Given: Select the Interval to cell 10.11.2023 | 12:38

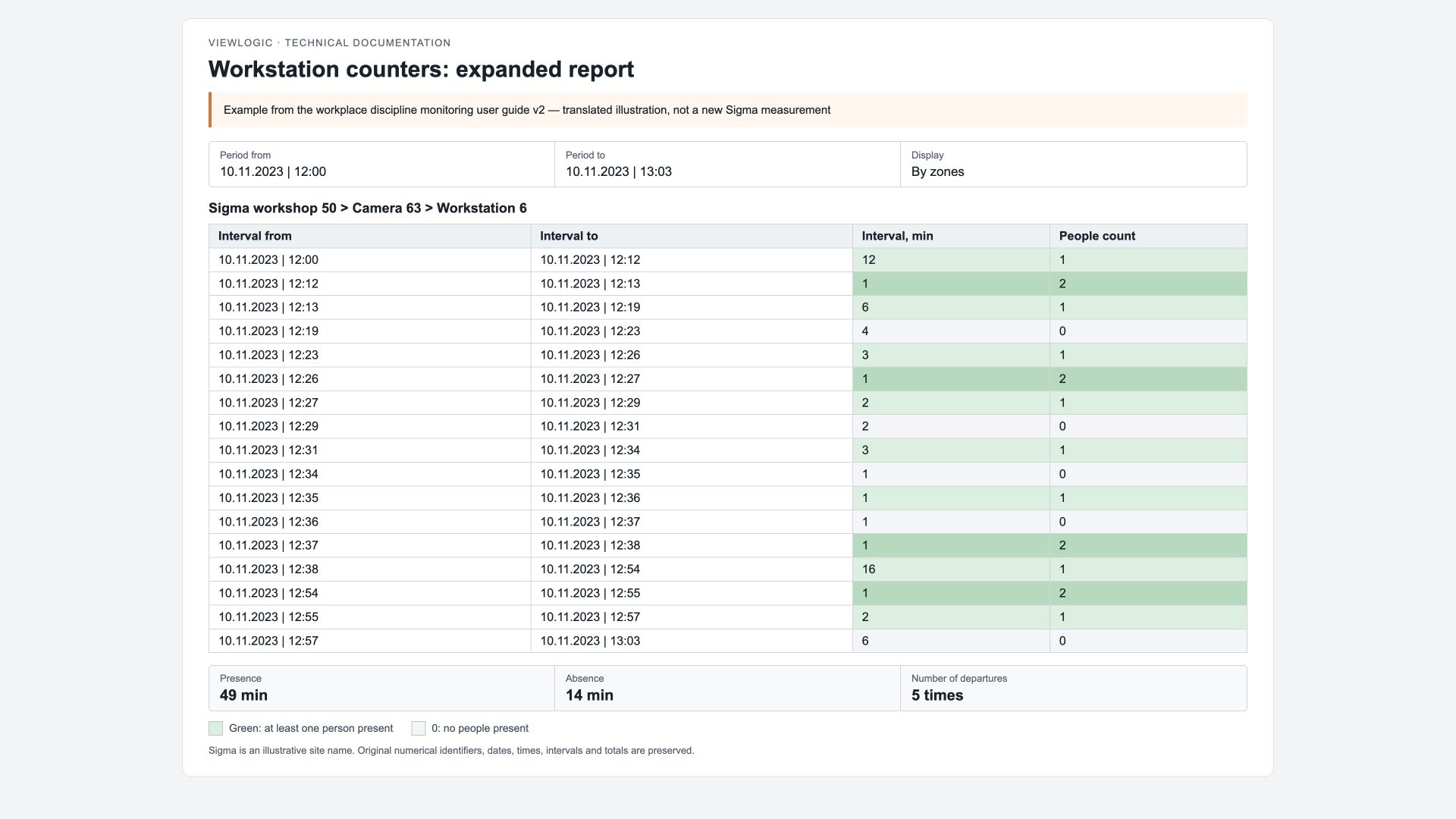Looking at the screenshot, I should click(692, 545).
